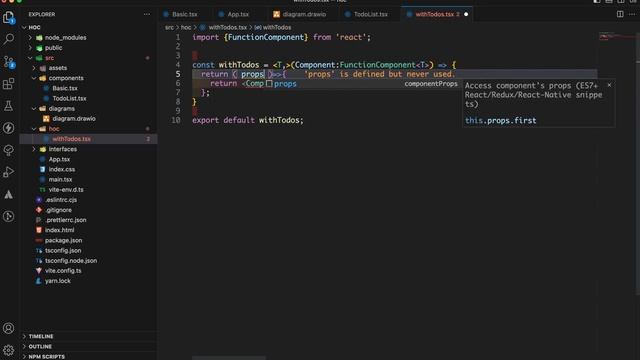This screenshot has width=640, height=360.
Task: Select withTodos.tsx in the file tree
Action: (89, 139)
